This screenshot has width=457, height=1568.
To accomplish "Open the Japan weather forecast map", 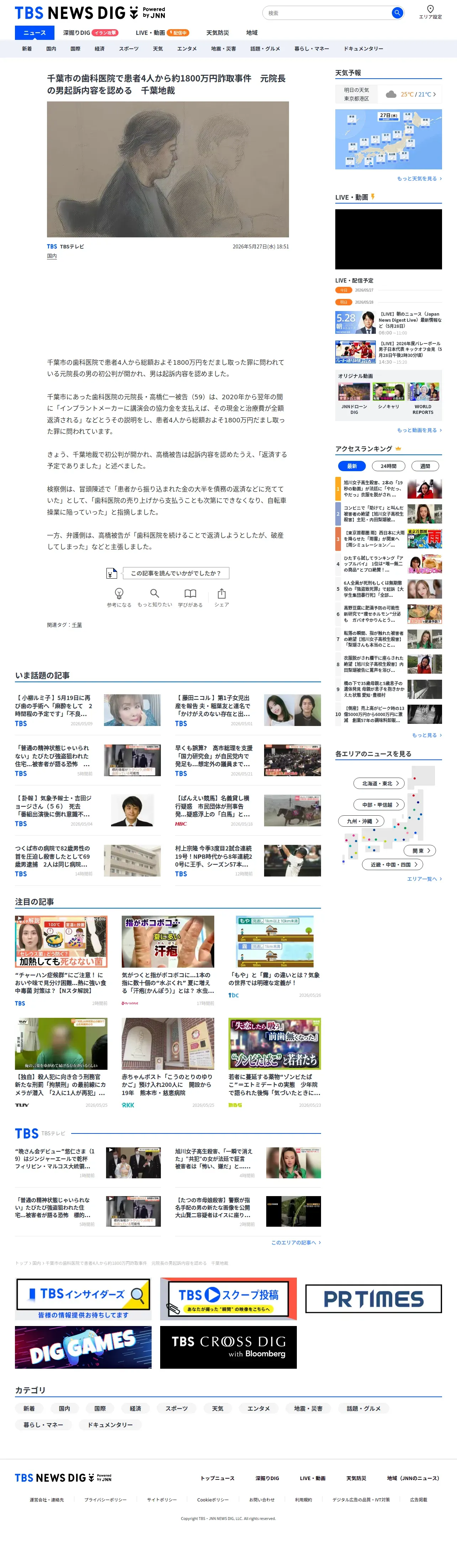I will coord(388,140).
